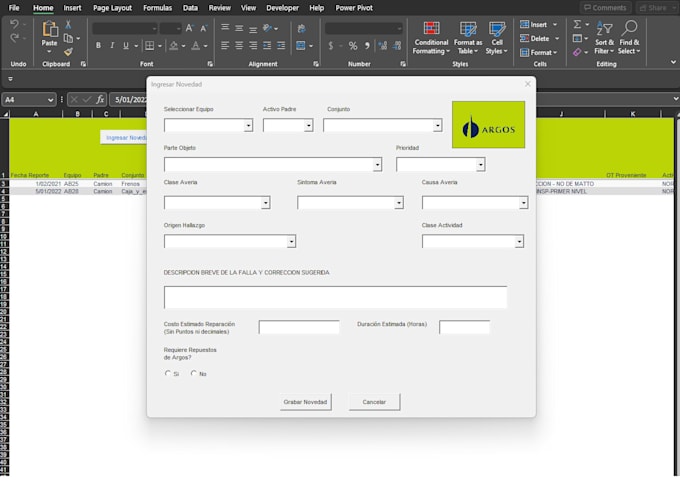Expand the Seleccionar Equipo dropdown
Viewport: 680px width, 482px height.
coord(248,126)
